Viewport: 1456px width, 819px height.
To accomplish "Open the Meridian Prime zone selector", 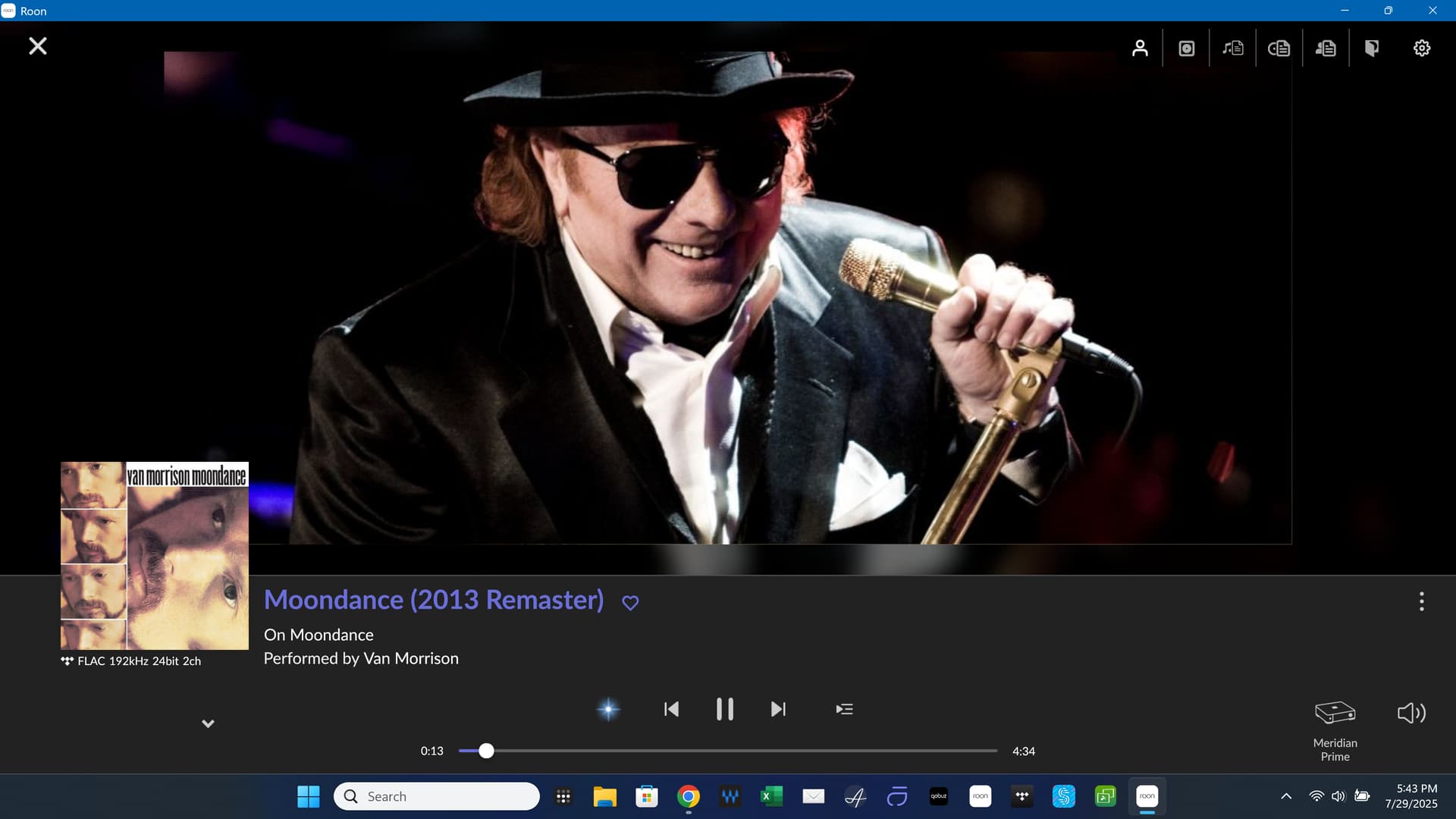I will 1335,731.
